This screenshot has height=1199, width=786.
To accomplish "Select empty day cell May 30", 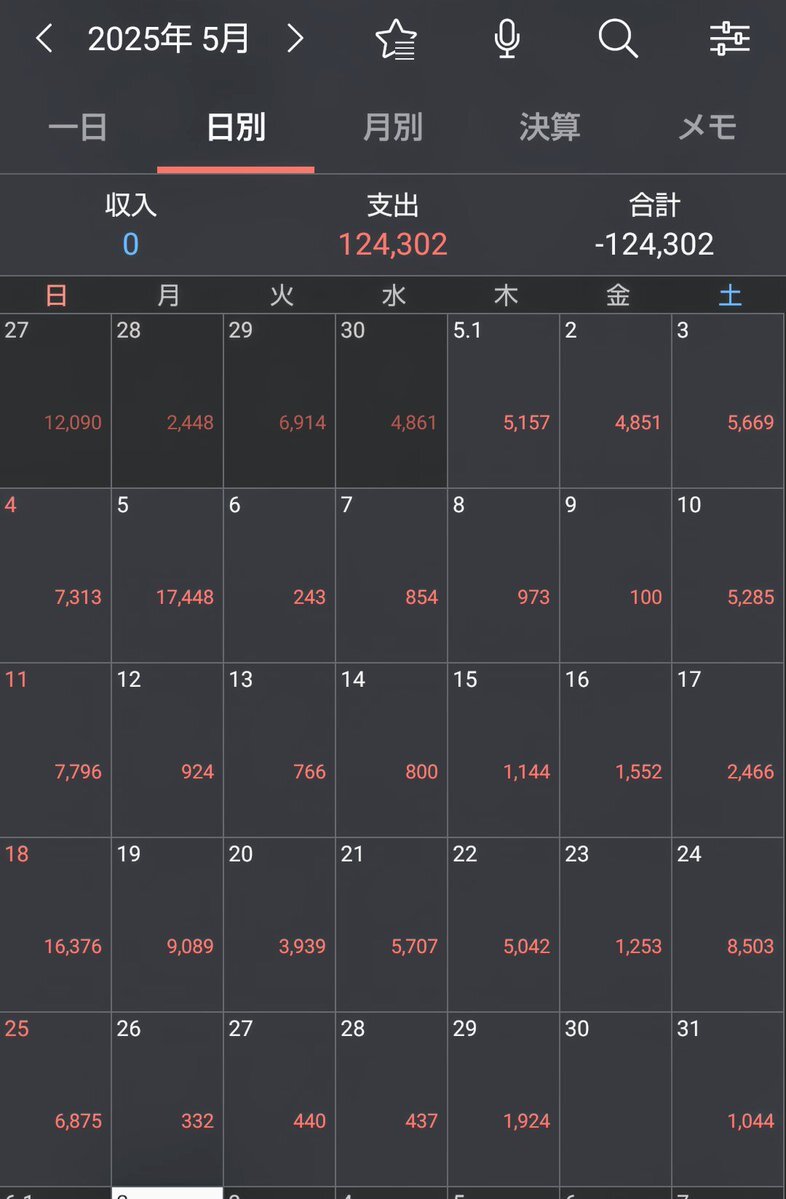I will coord(615,1099).
